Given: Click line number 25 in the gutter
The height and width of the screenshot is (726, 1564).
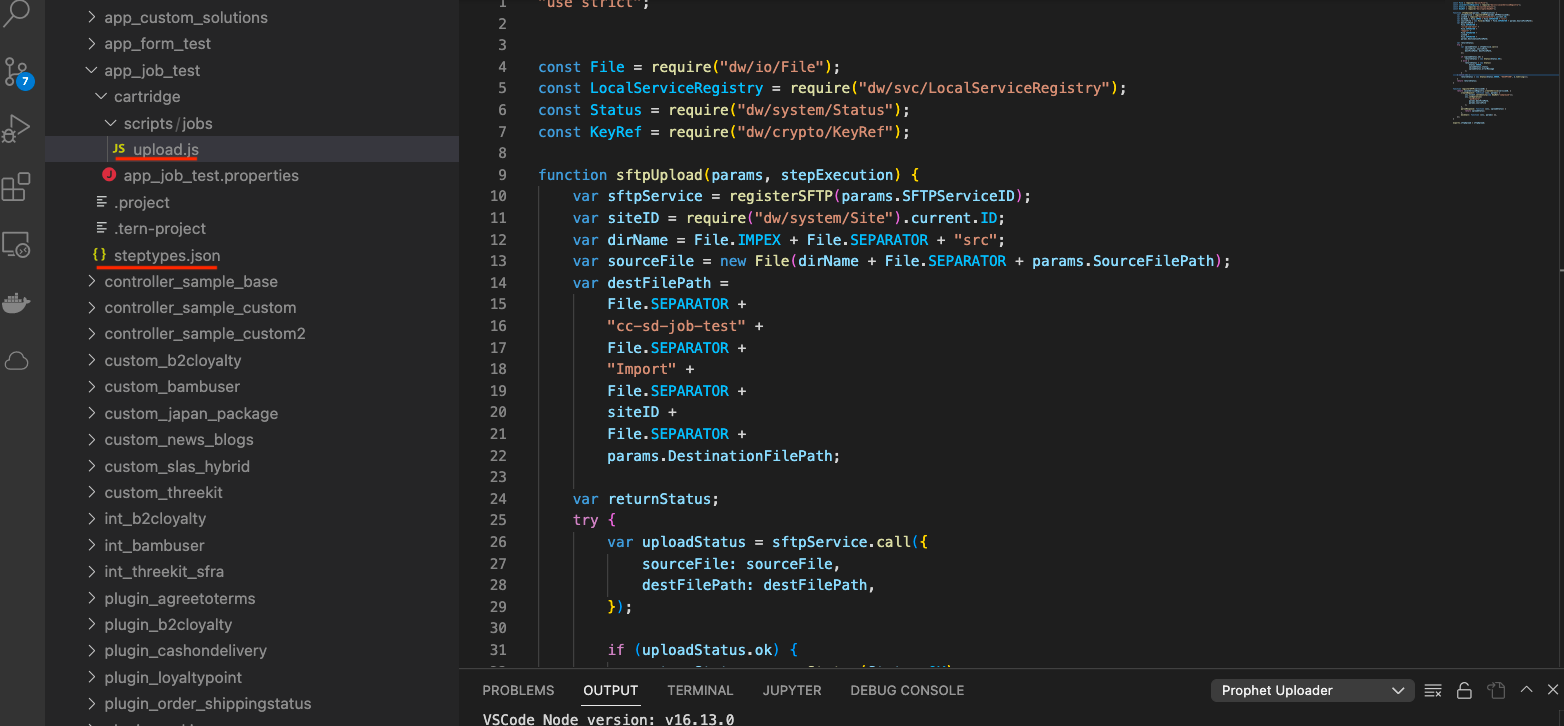Looking at the screenshot, I should pos(498,520).
